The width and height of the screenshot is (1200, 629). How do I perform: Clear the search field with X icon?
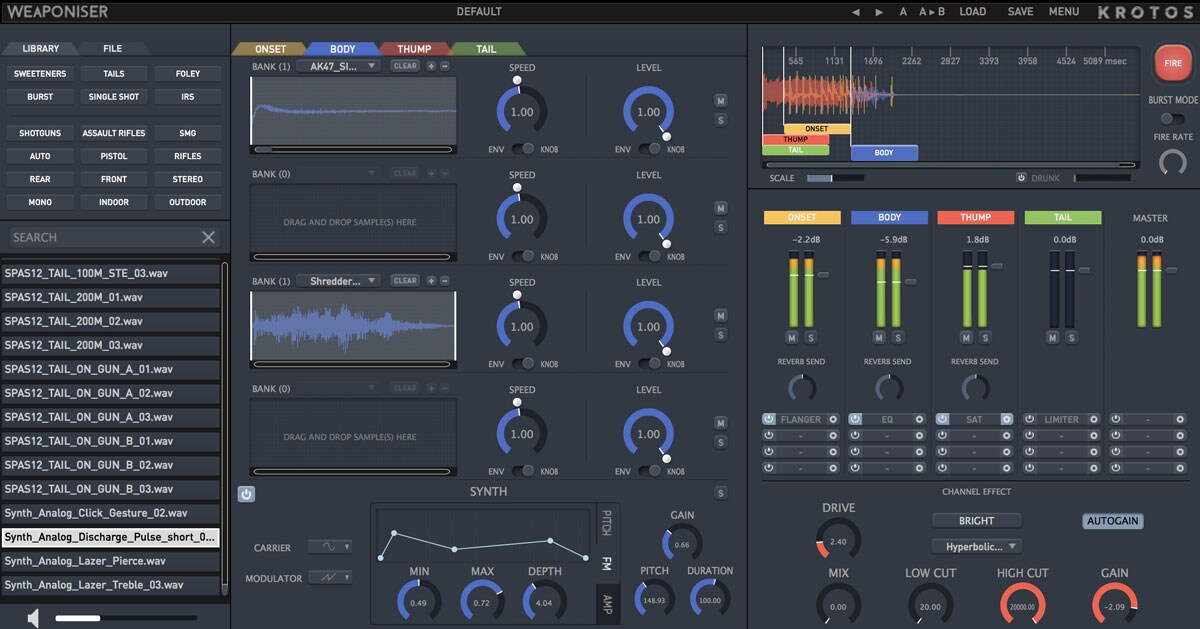[x=208, y=237]
